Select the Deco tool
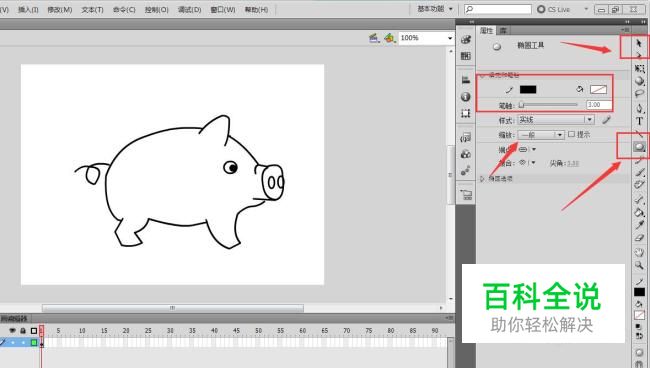The image size is (650, 368). click(x=639, y=185)
